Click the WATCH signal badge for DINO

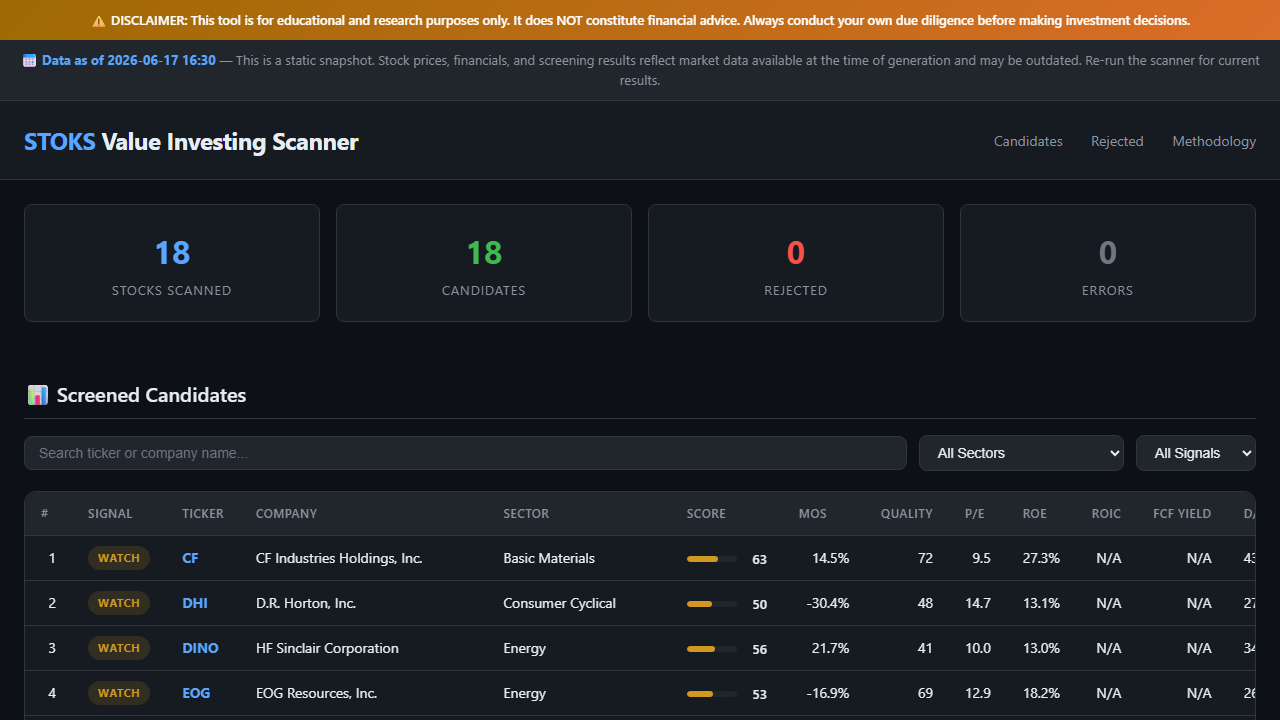point(119,648)
